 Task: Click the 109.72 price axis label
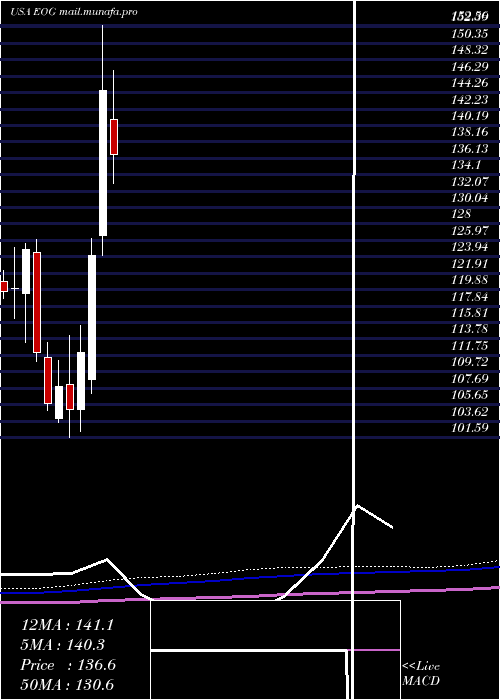(x=469, y=362)
